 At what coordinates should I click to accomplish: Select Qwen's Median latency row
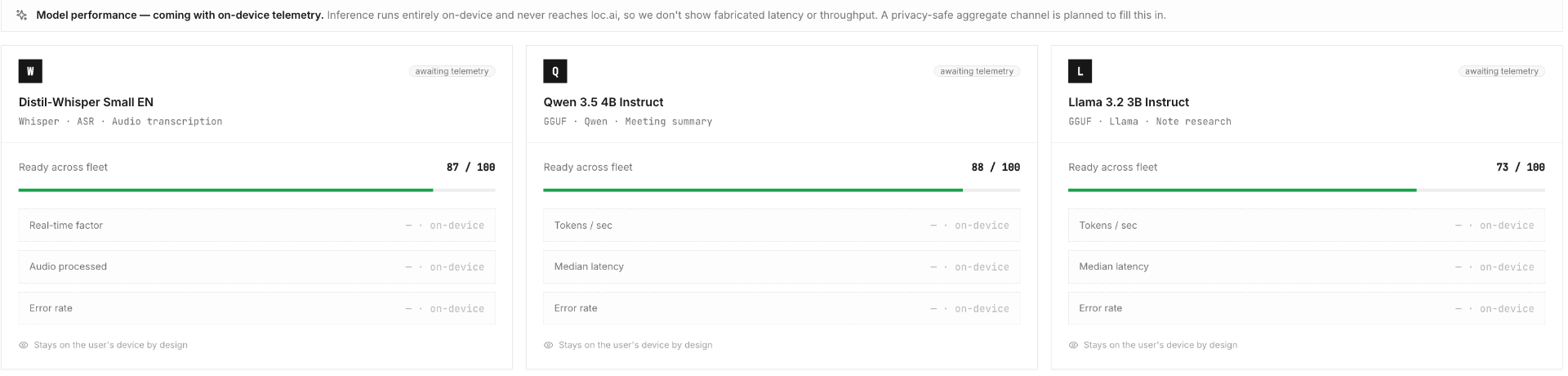(x=782, y=267)
